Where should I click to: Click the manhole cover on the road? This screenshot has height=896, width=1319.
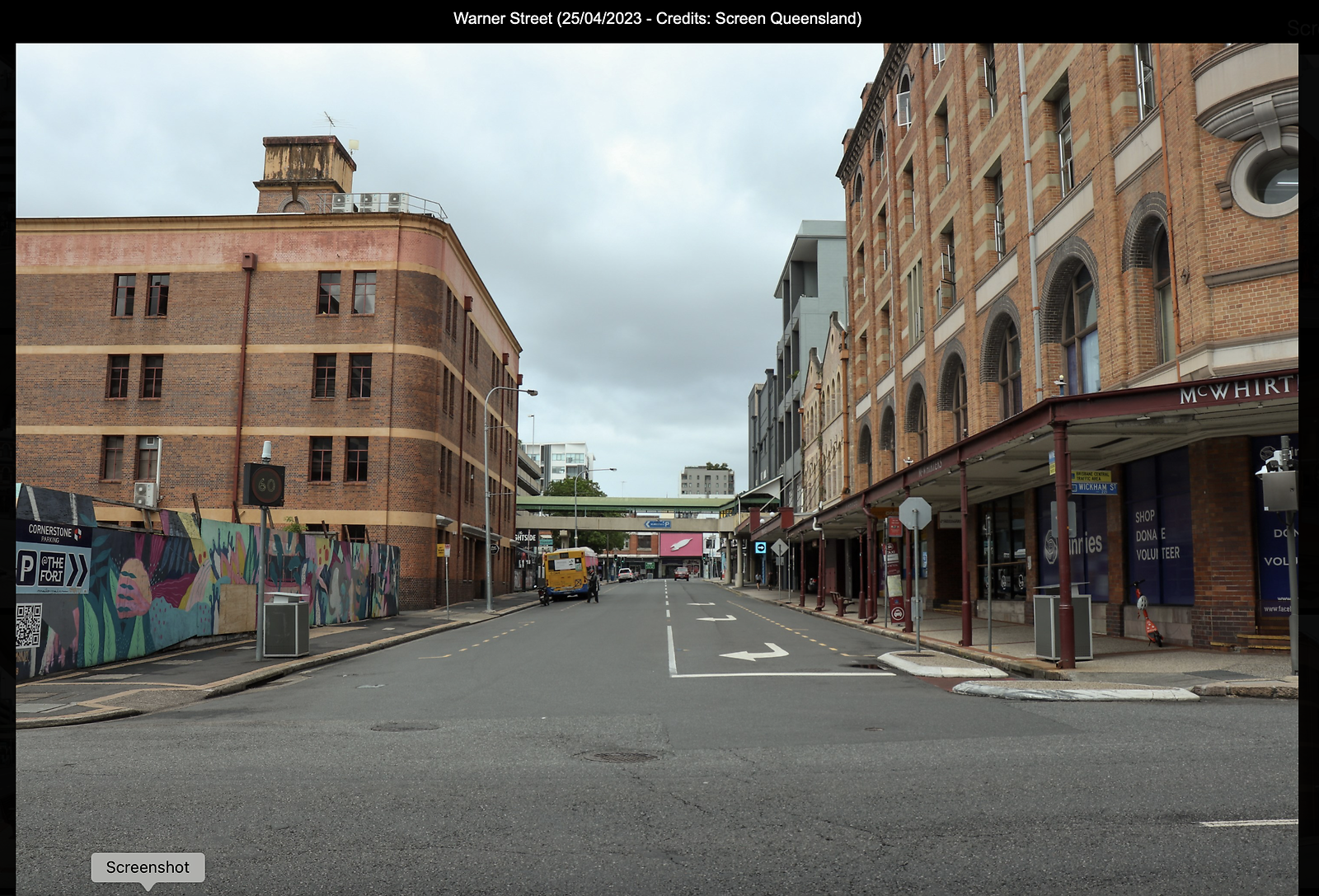pyautogui.click(x=621, y=756)
